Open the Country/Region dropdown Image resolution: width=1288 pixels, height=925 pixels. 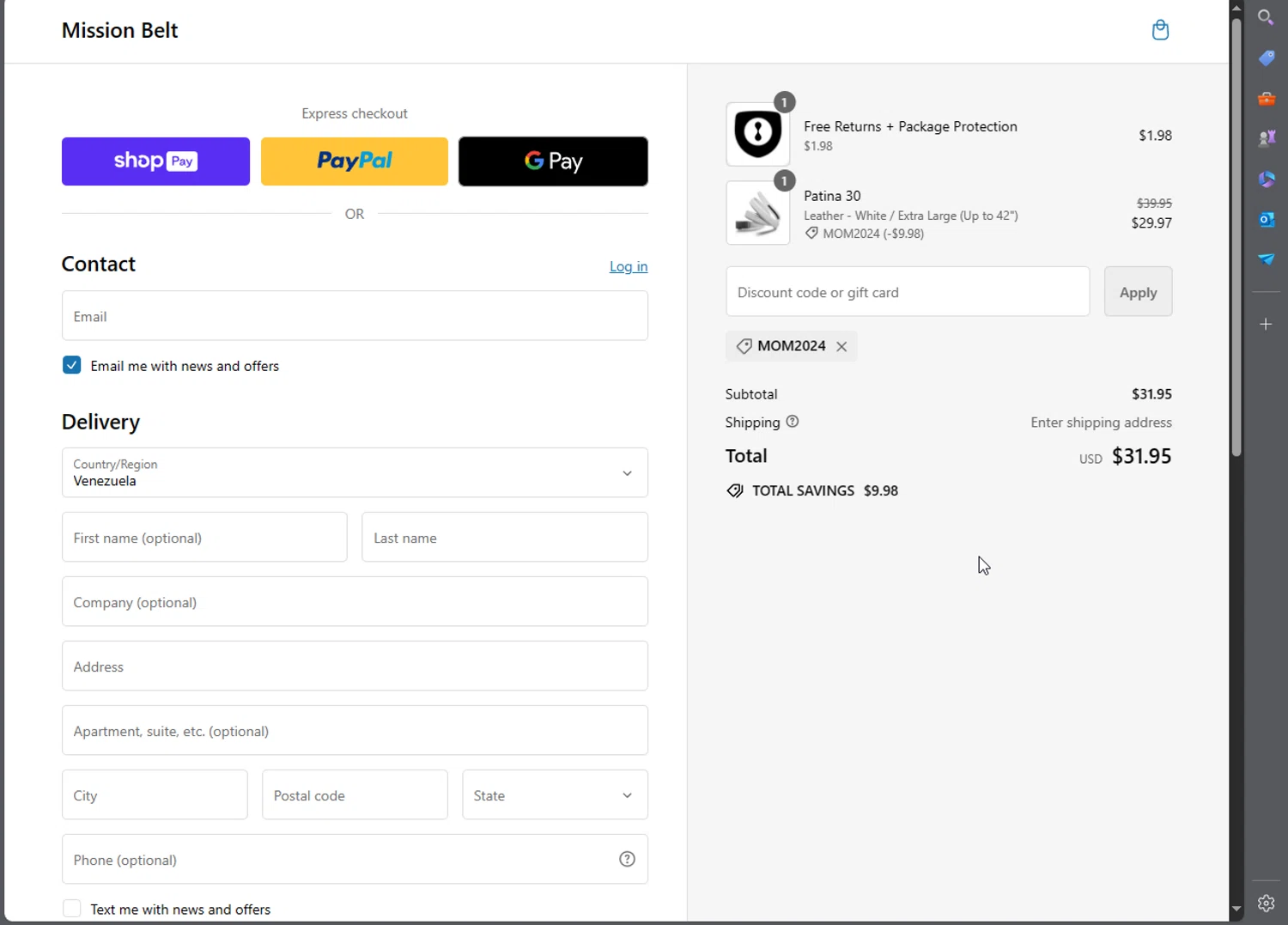pyautogui.click(x=355, y=472)
